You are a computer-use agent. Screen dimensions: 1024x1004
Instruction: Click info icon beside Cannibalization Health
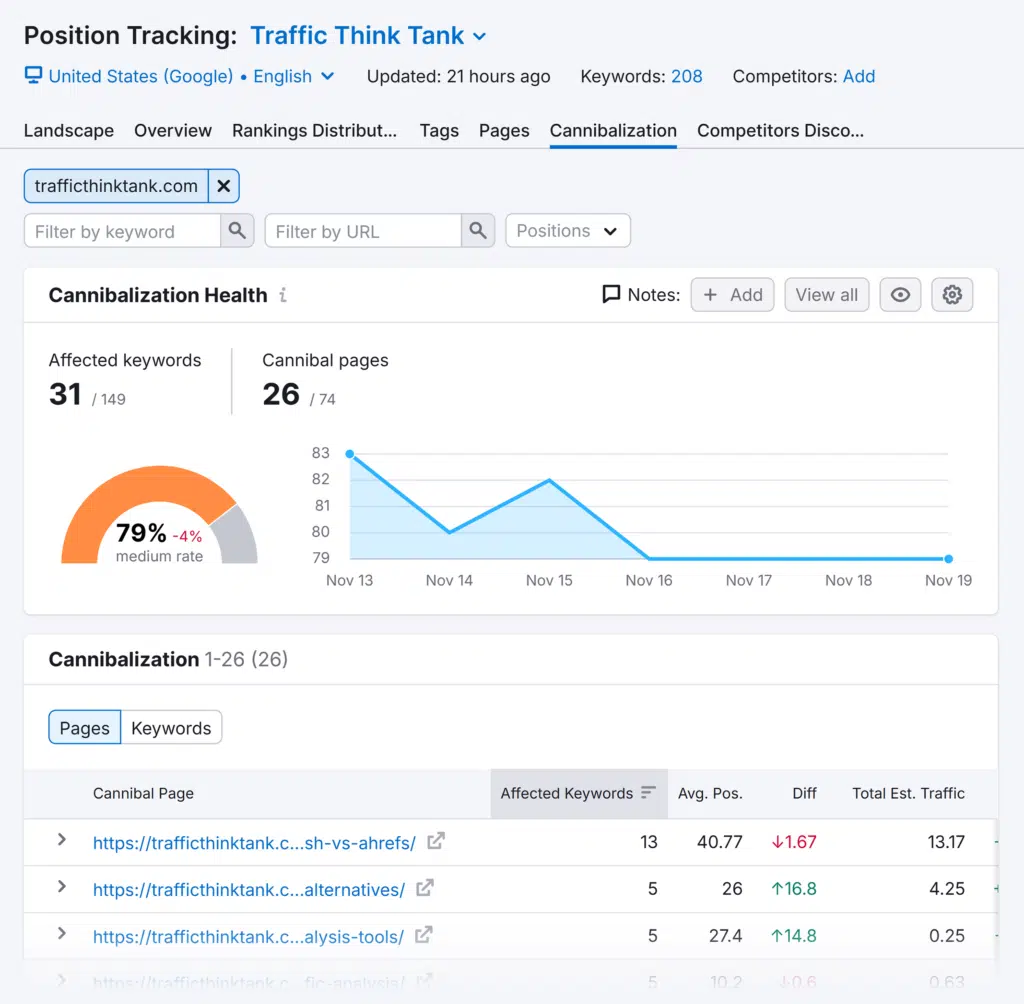[x=284, y=295]
